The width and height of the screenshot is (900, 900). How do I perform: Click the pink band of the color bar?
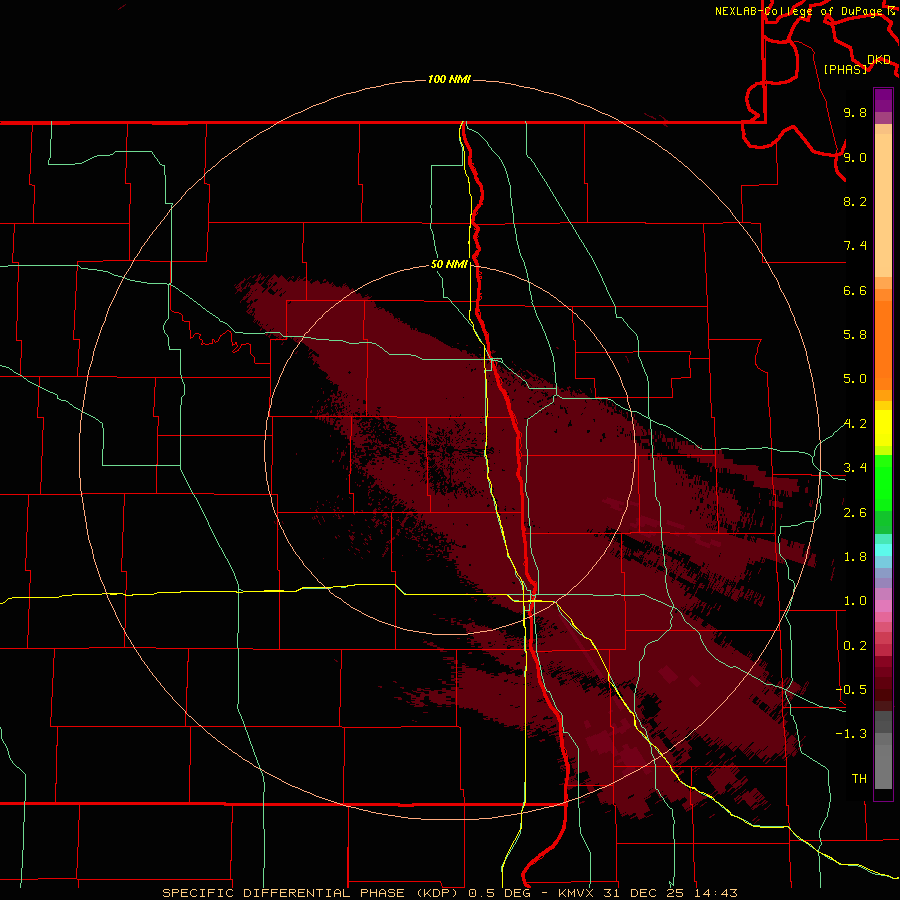click(x=883, y=606)
